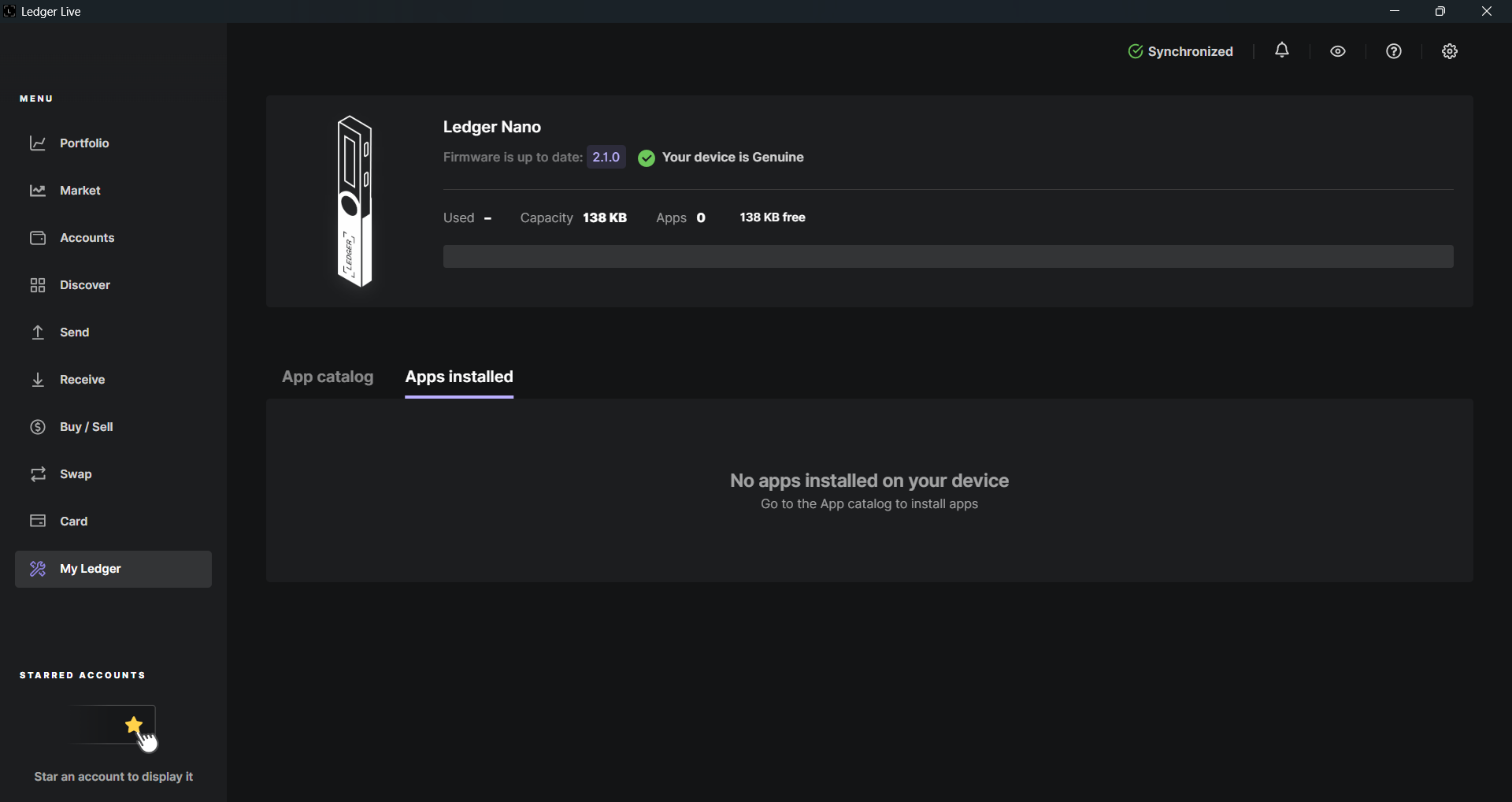Viewport: 1512px width, 802px height.
Task: Open the Help panel
Action: [x=1394, y=51]
